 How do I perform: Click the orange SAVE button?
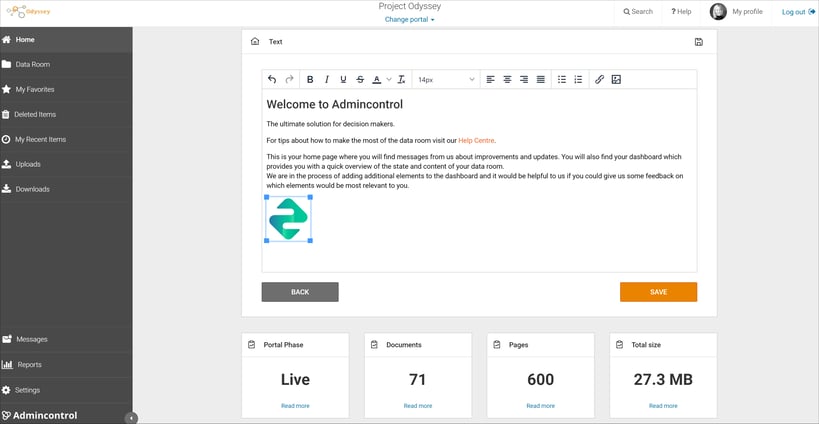coord(658,292)
